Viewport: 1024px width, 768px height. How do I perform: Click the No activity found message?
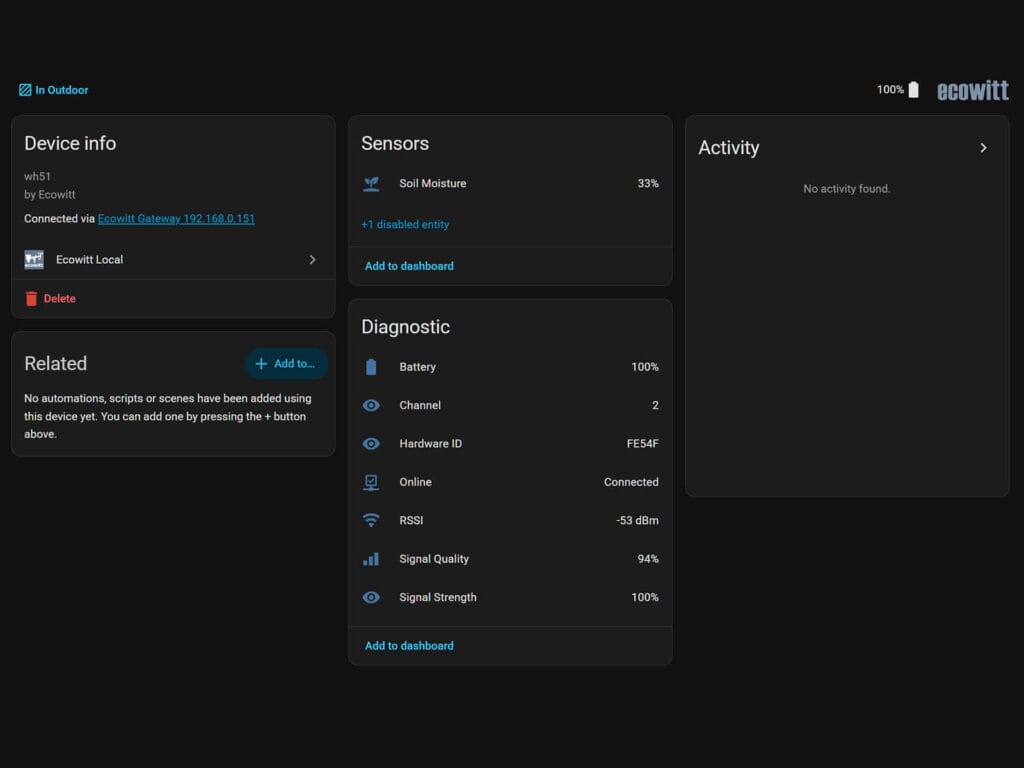click(x=846, y=189)
